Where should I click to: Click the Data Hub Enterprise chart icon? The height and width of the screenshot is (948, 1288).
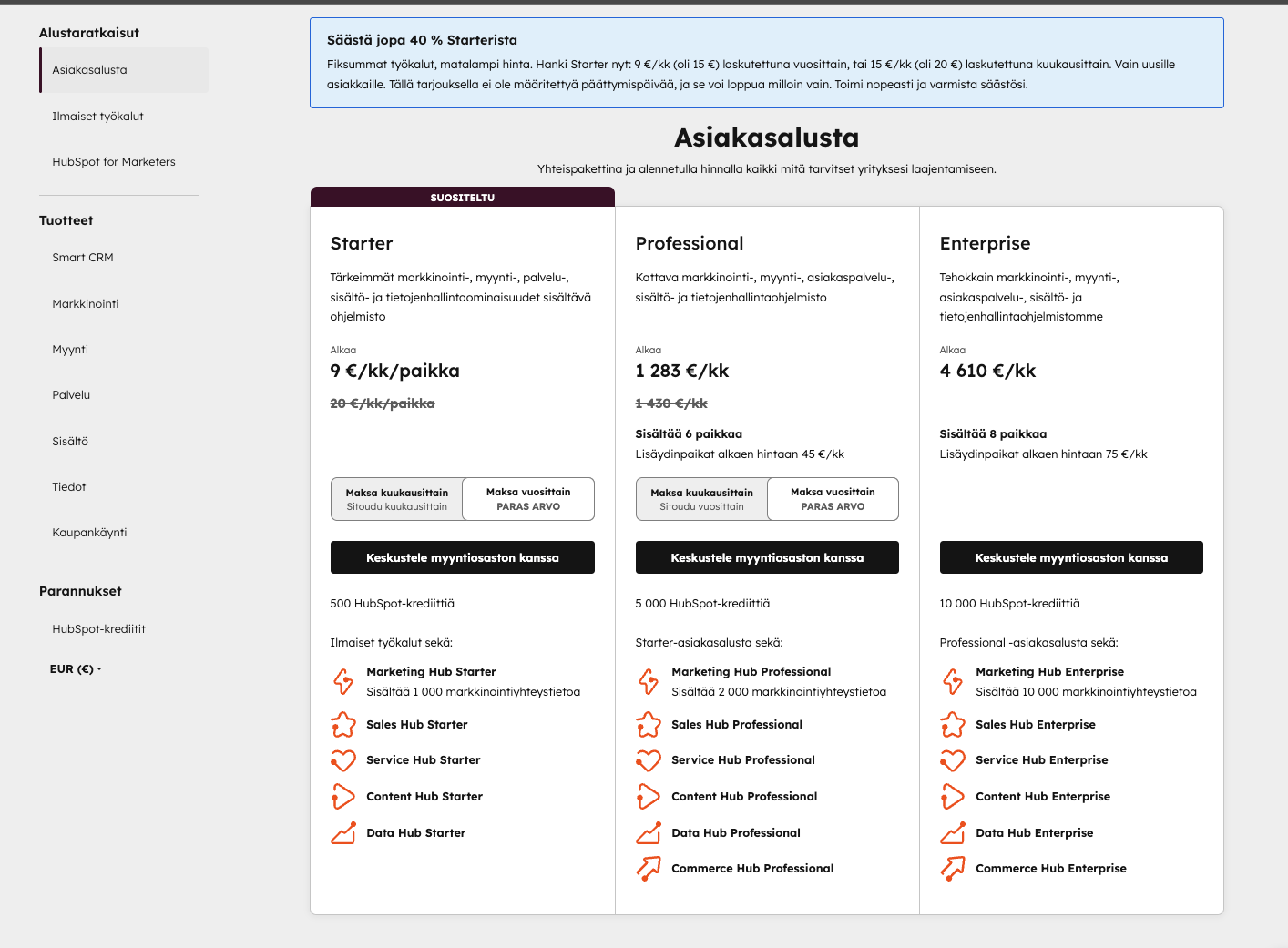(x=953, y=833)
